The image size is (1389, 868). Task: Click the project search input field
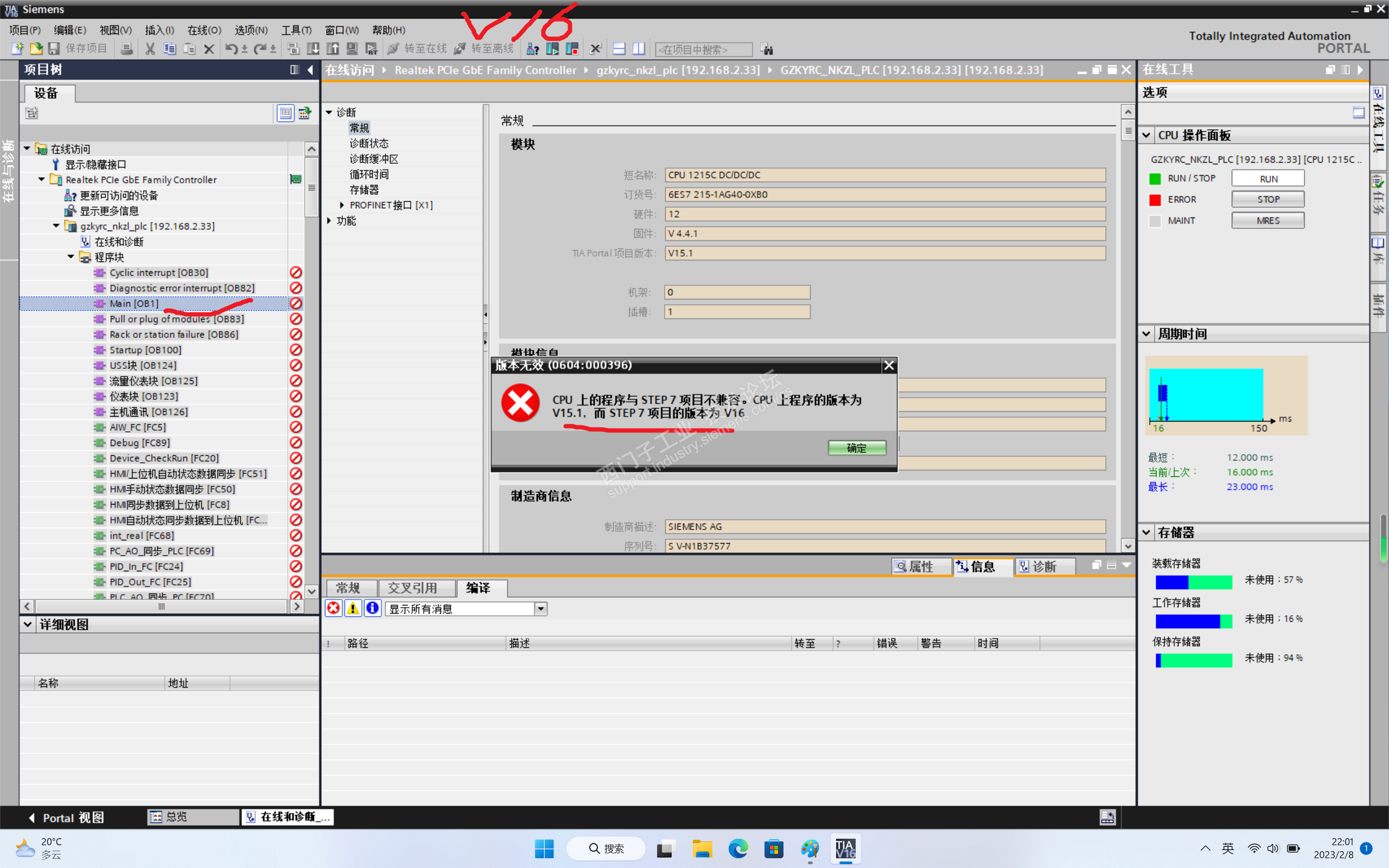click(704, 49)
